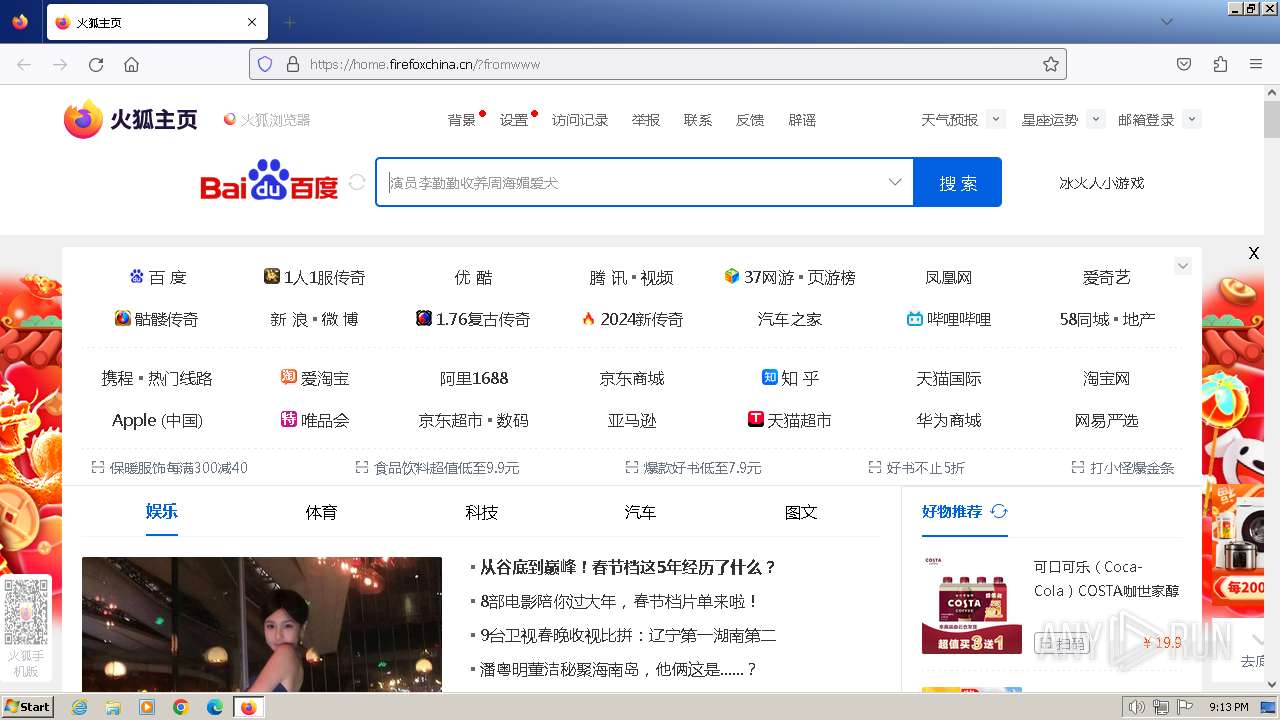Screen dimensions: 1280x720
Task: Open the 知乎 site link
Action: (790, 378)
